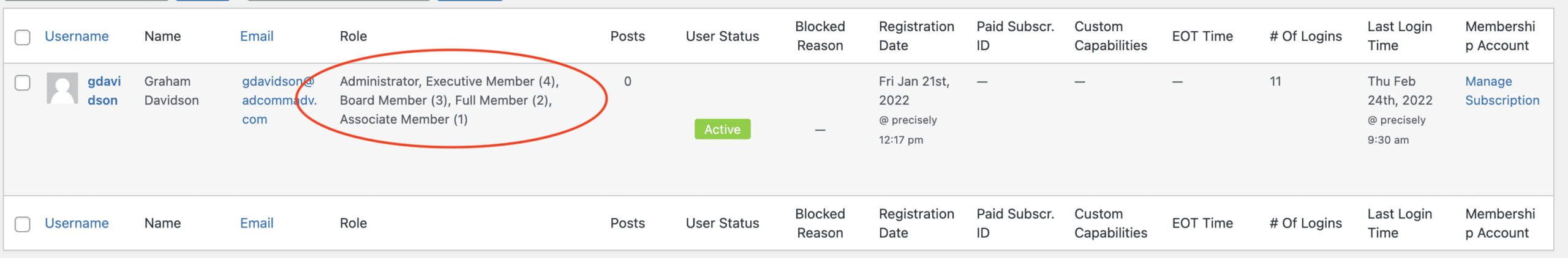The width and height of the screenshot is (1568, 258).
Task: Check the select-all checkbox in table footer
Action: coord(23,224)
